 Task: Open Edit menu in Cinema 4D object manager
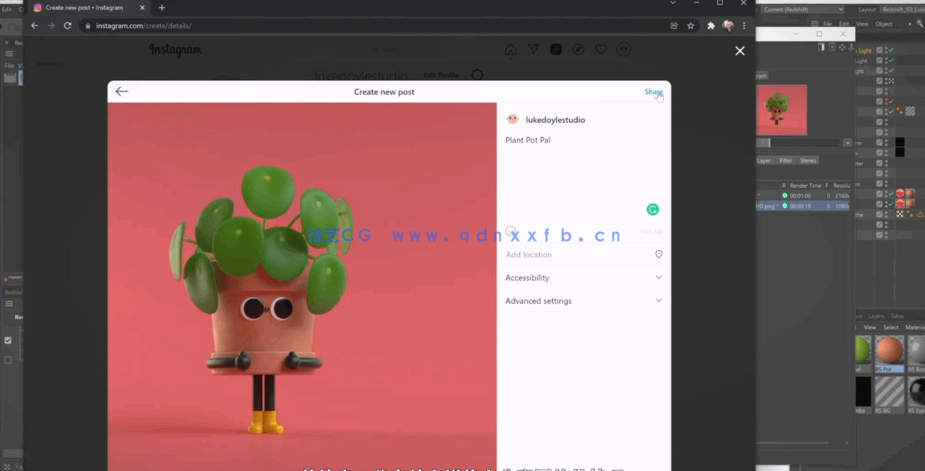click(x=844, y=24)
